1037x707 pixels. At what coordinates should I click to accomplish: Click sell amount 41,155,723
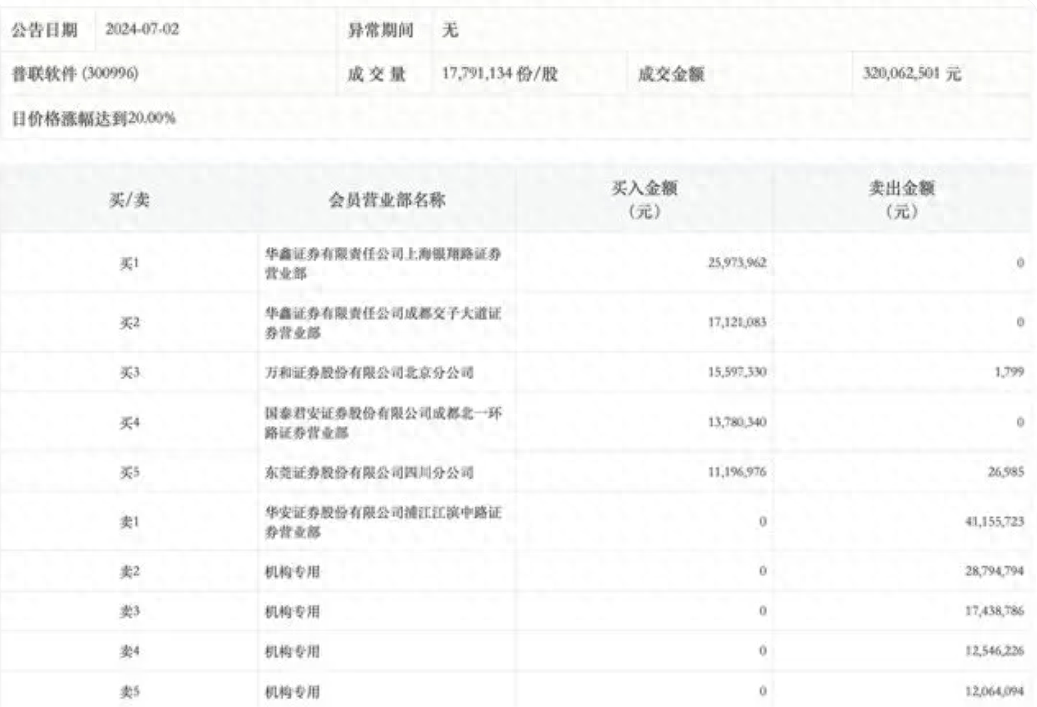pos(995,522)
